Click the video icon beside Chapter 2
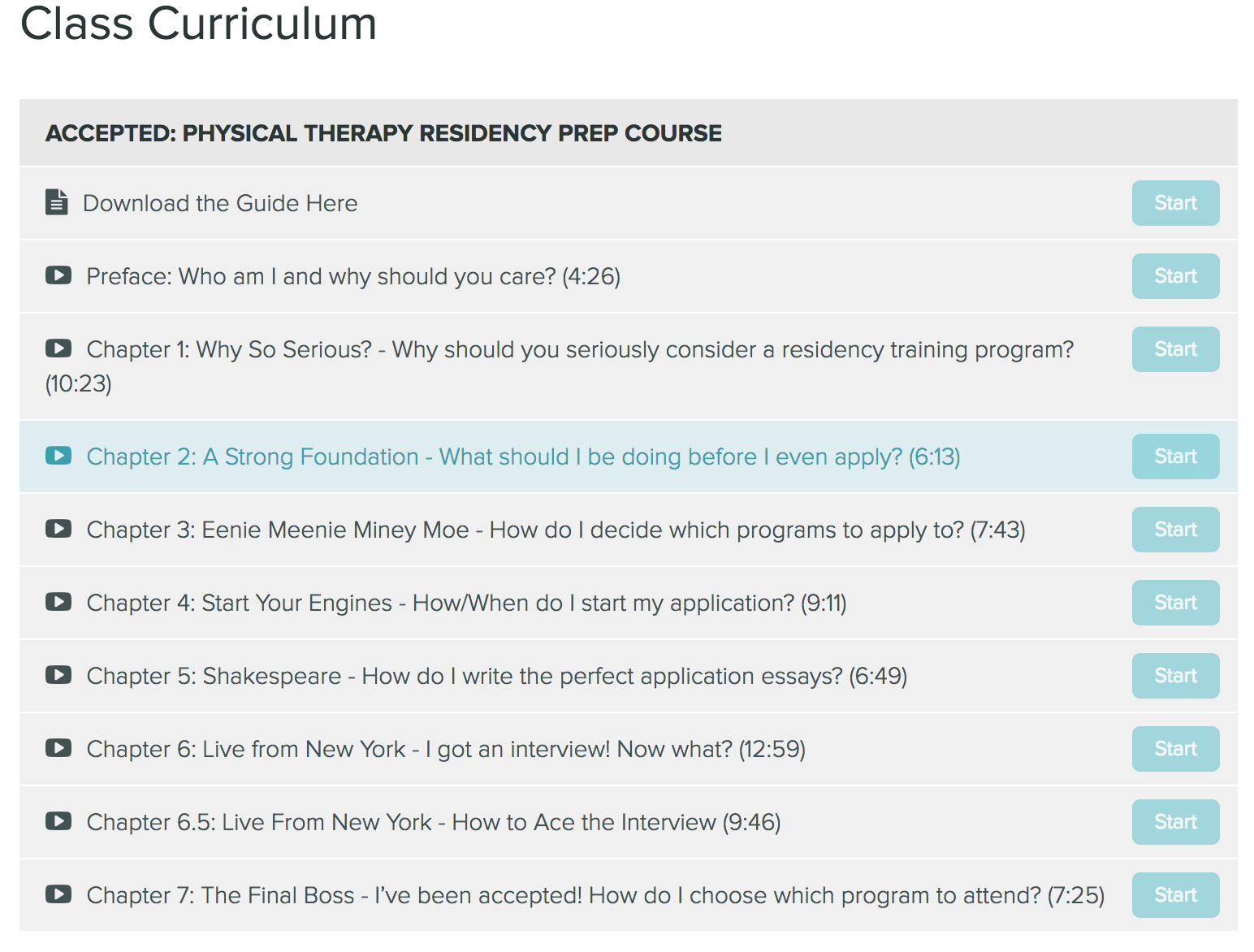 [x=58, y=456]
